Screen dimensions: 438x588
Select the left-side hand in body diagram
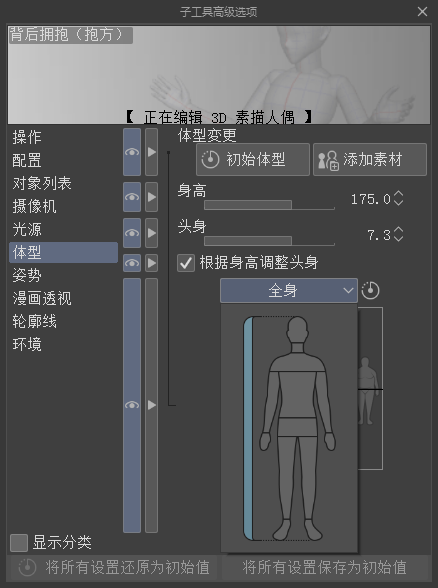pyautogui.click(x=265, y=441)
